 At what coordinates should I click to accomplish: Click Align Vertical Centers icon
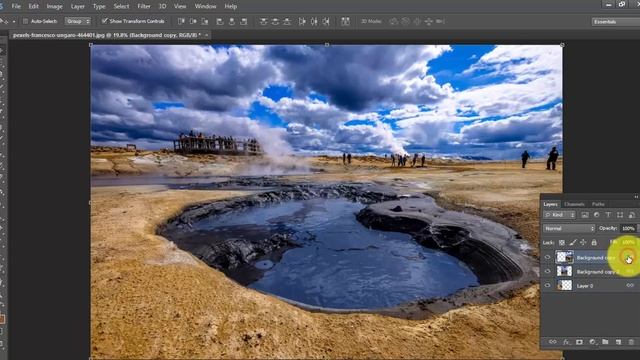193,21
